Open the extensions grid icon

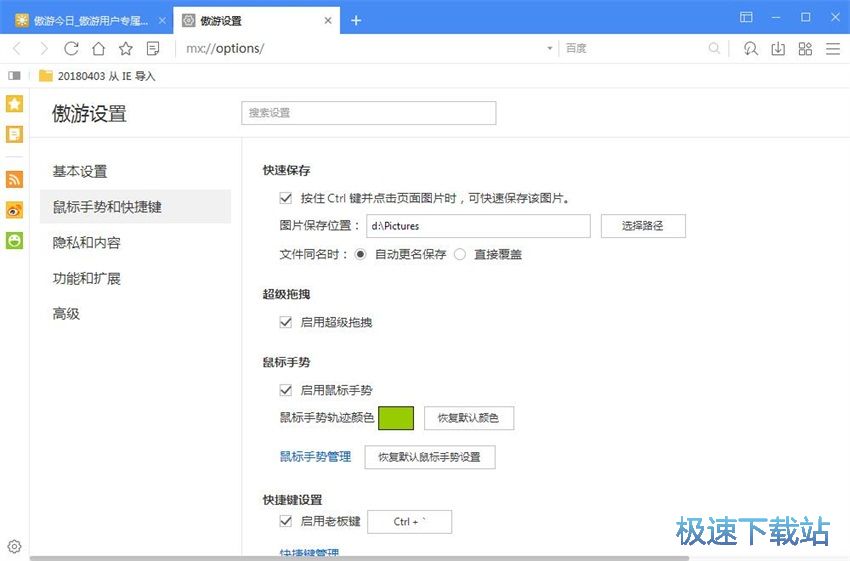(805, 49)
